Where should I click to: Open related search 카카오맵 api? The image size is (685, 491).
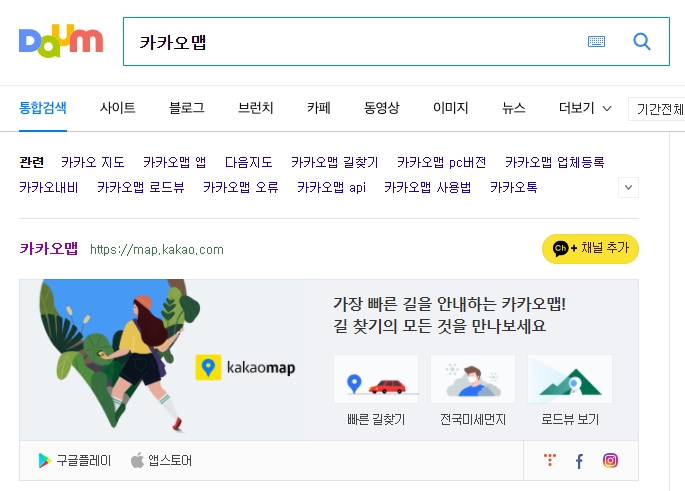pyautogui.click(x=331, y=187)
